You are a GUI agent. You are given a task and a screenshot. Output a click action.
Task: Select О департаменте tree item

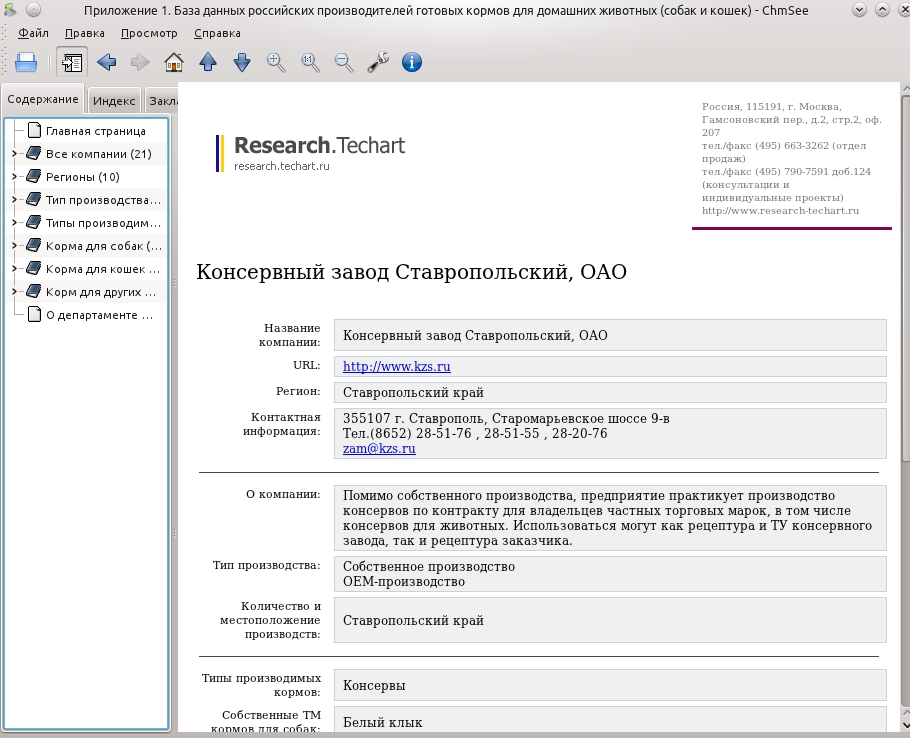[x=99, y=315]
